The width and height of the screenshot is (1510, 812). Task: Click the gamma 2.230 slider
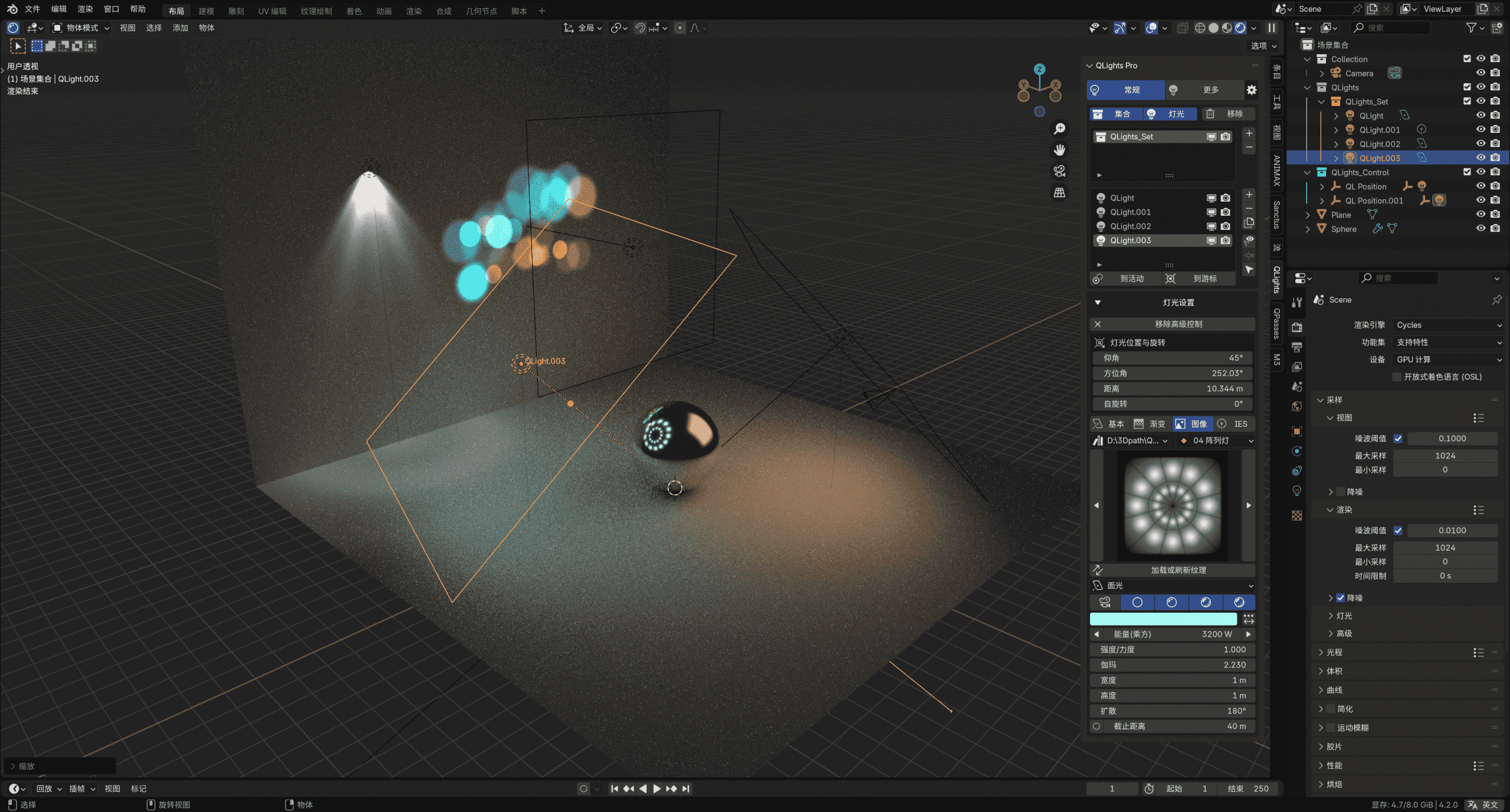(1173, 665)
